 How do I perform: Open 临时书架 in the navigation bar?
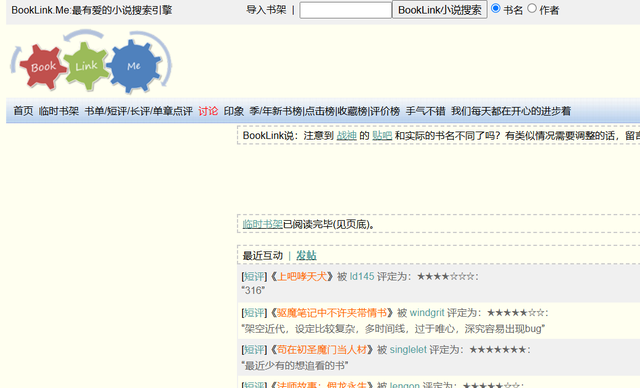[x=59, y=111]
